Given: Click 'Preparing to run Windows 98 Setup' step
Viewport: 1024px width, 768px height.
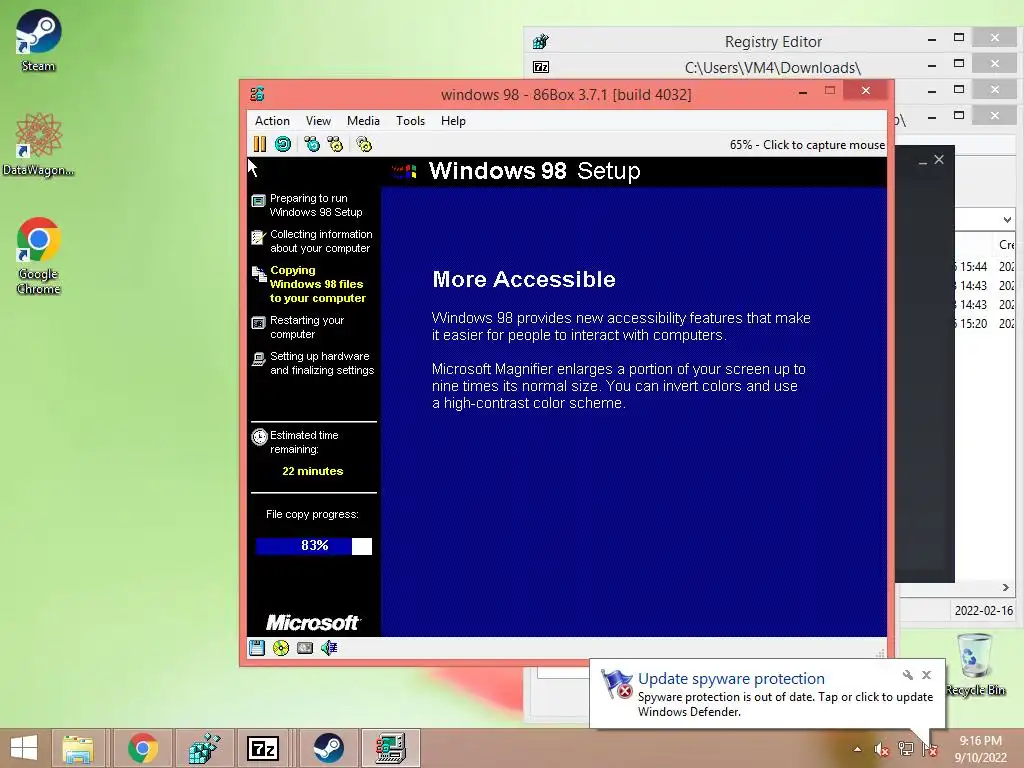Looking at the screenshot, I should point(316,205).
